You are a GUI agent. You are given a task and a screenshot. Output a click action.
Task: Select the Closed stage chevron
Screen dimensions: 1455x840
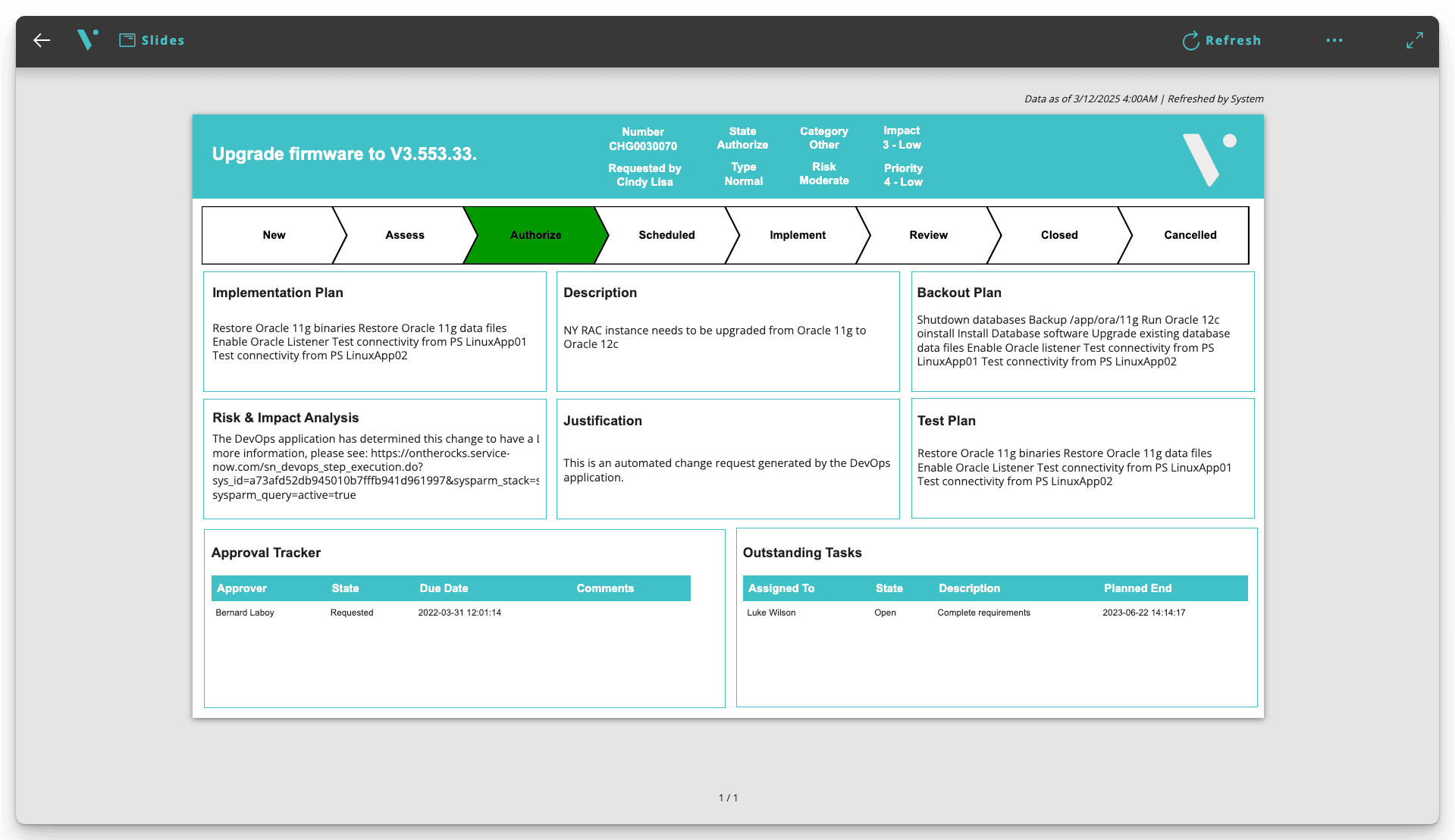[x=1059, y=235]
